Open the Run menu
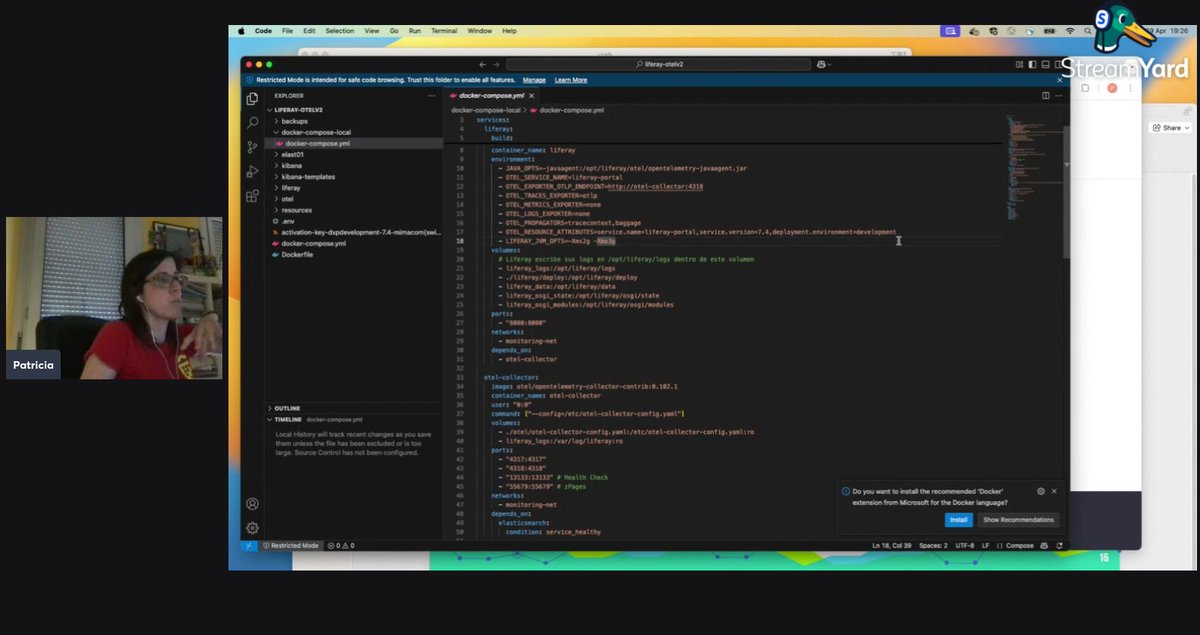Screen dimensions: 1200x635 click(x=415, y=31)
